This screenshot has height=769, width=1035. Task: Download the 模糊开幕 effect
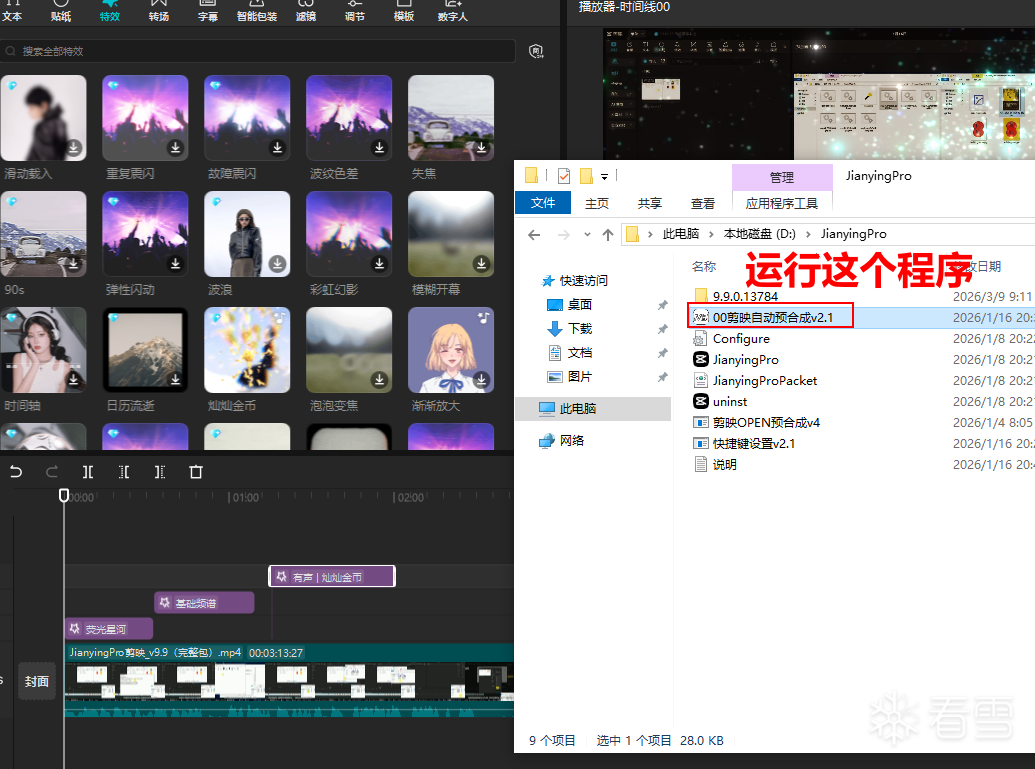(481, 263)
